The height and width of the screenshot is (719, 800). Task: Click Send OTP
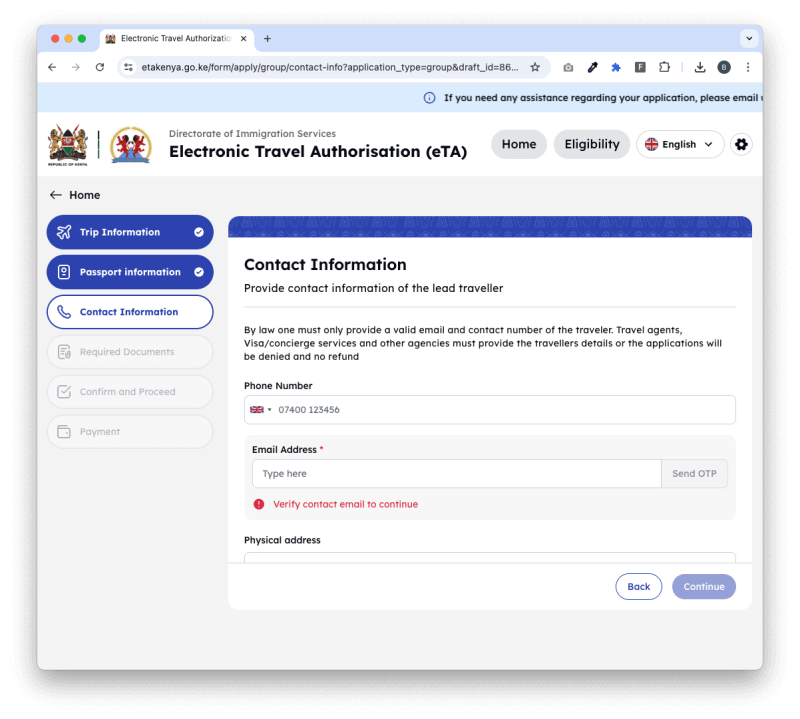pos(694,474)
